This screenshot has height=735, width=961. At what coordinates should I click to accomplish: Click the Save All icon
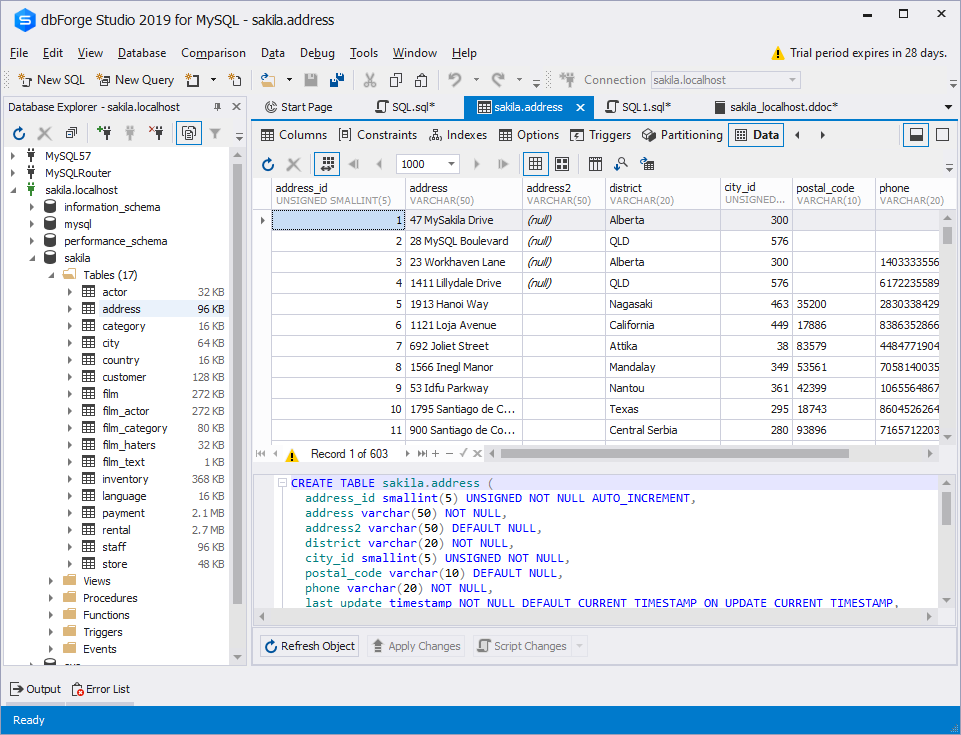[337, 80]
